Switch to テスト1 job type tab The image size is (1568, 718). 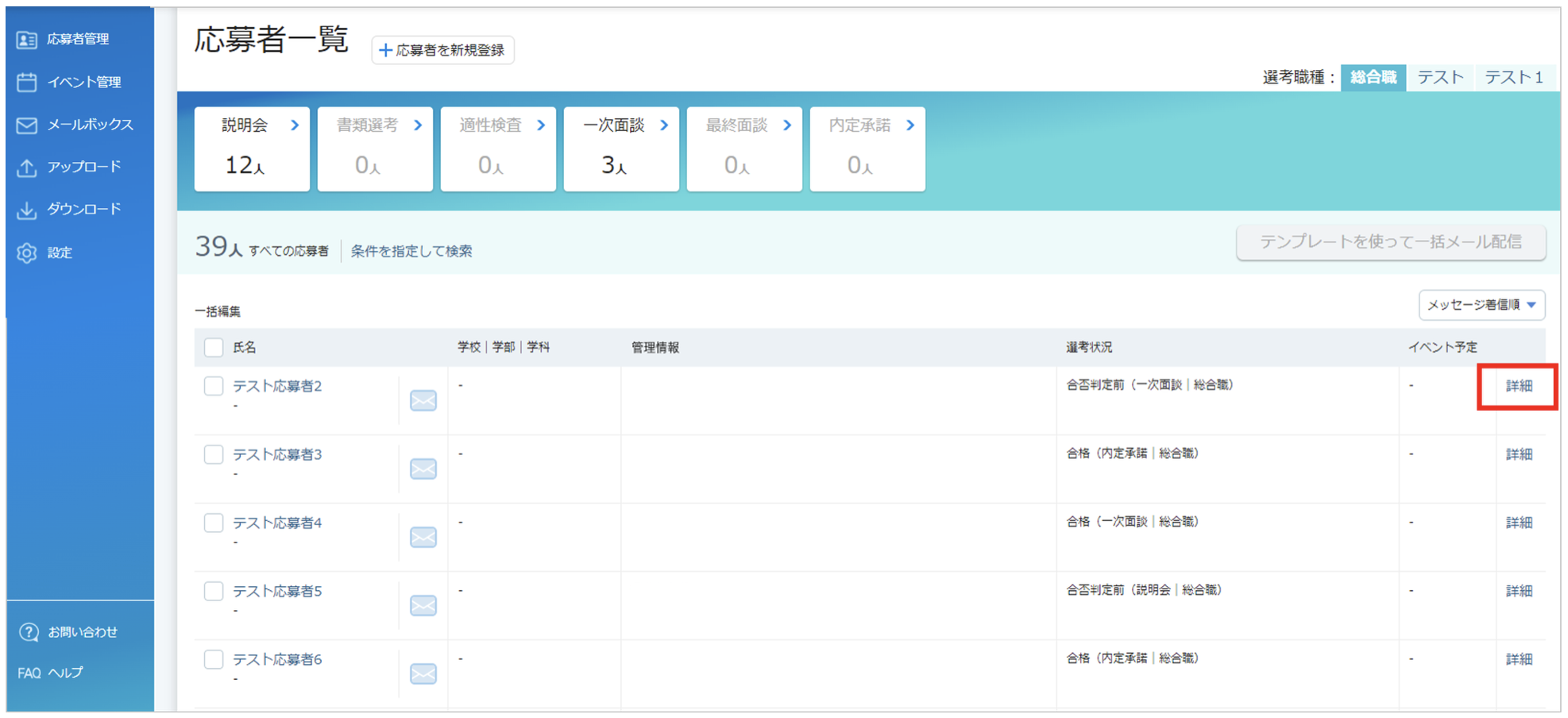click(1513, 77)
